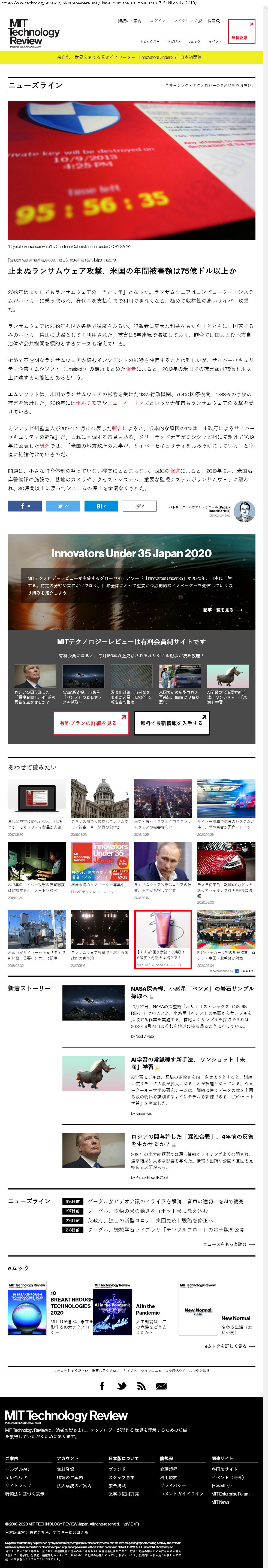268x1568 pixels.
Task: Click the 有料プランの詳細を見る button
Action: (x=91, y=723)
